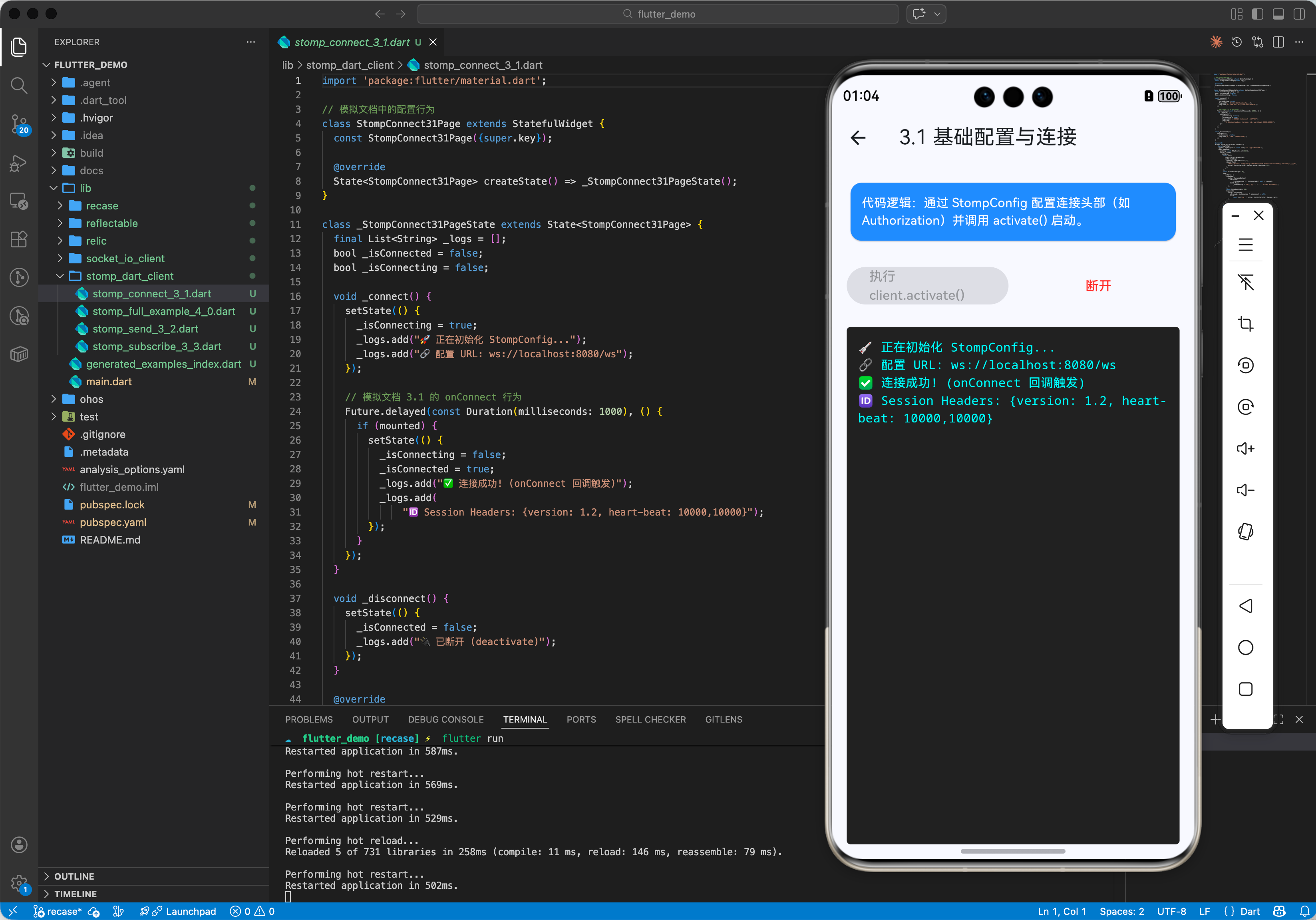Open the Extensions view

(x=19, y=239)
